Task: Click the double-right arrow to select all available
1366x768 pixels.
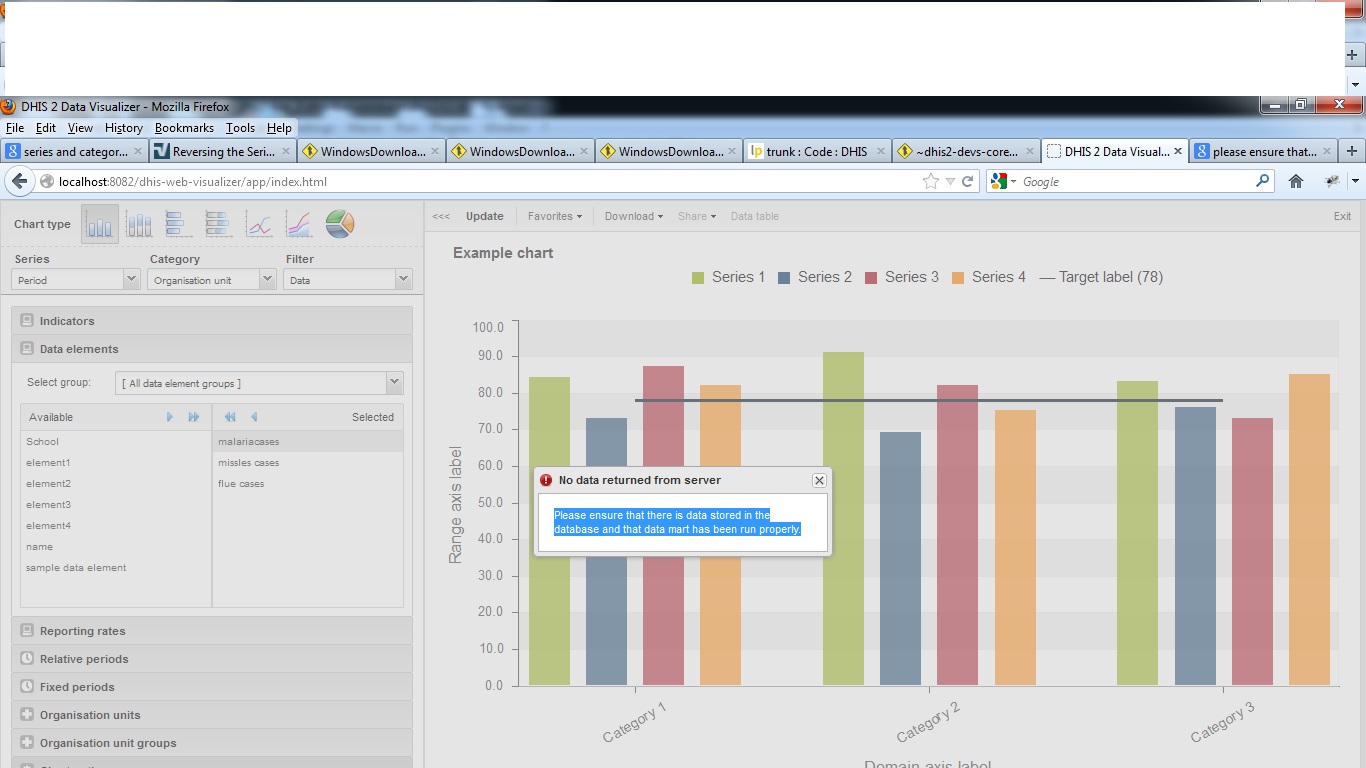Action: [194, 417]
